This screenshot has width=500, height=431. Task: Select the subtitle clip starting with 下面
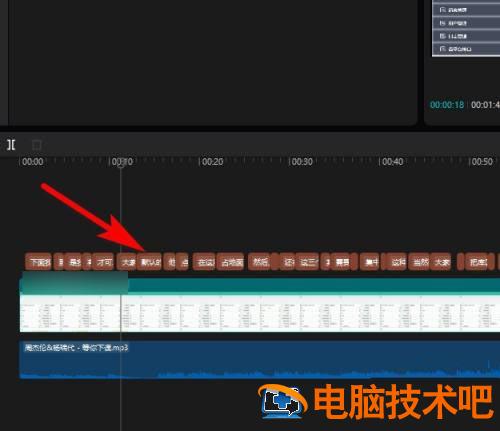[38, 262]
